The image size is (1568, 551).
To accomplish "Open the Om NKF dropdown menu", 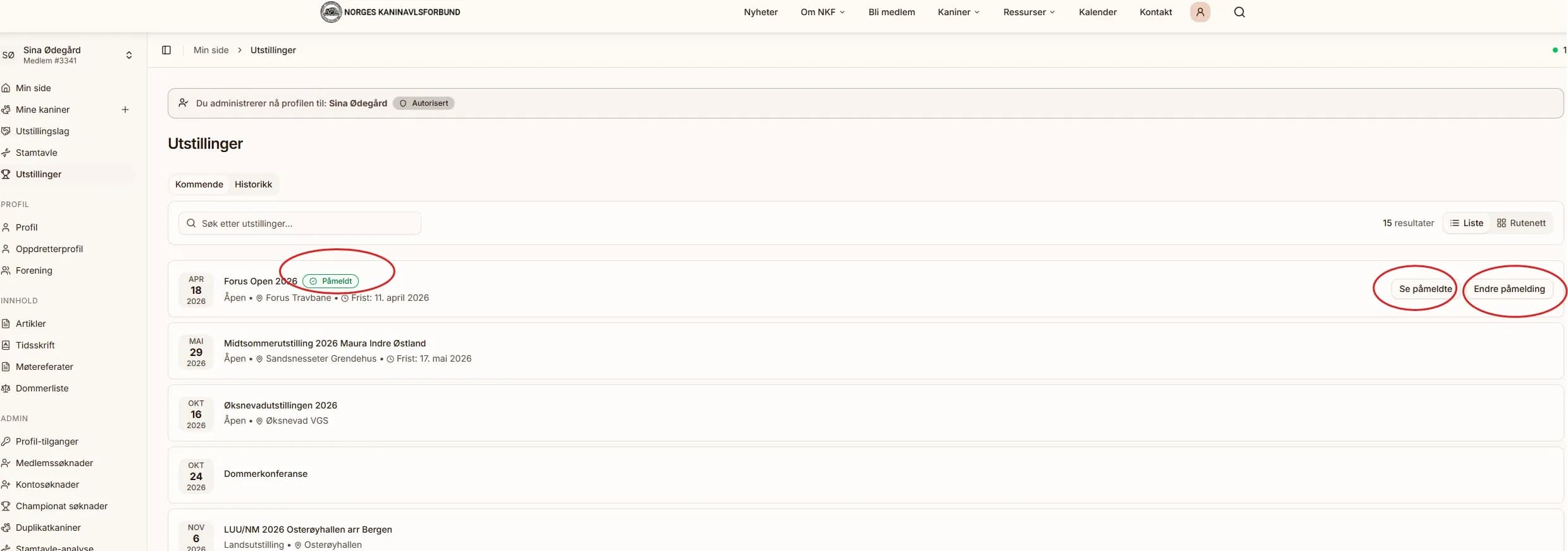I will pos(823,12).
